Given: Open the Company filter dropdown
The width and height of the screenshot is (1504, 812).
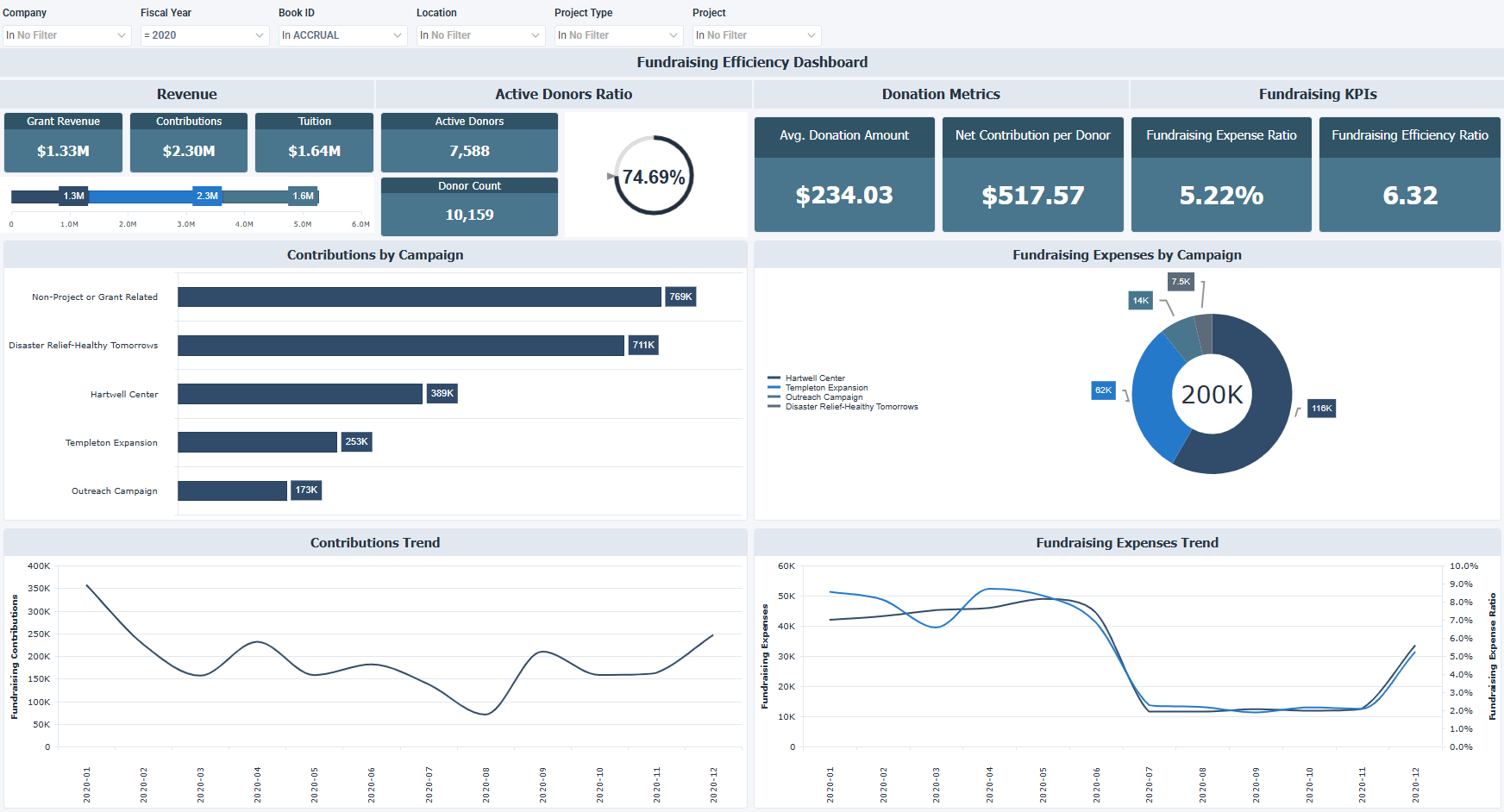Looking at the screenshot, I should pos(66,35).
